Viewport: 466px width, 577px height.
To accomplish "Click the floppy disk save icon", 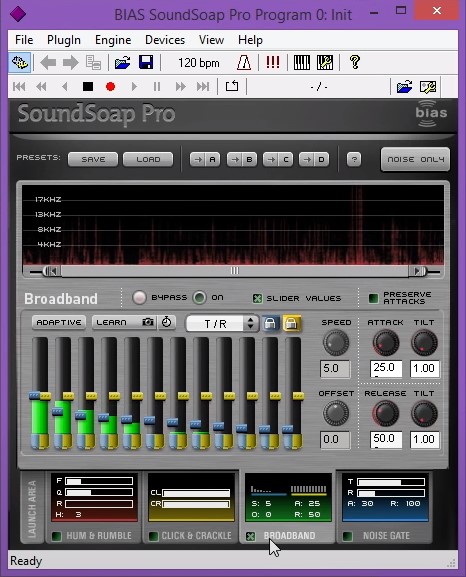I will [x=146, y=63].
